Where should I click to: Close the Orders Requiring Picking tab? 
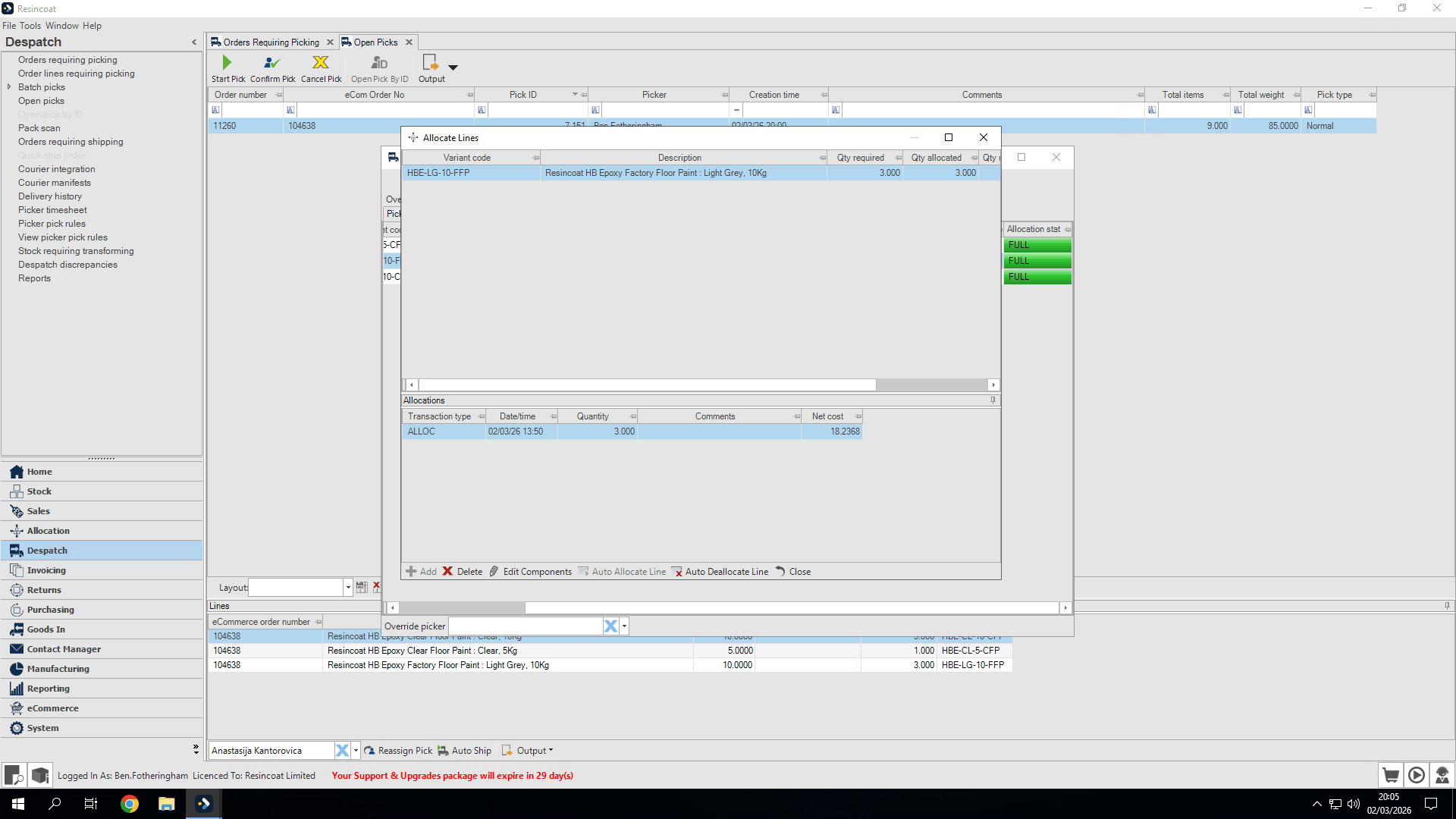330,42
